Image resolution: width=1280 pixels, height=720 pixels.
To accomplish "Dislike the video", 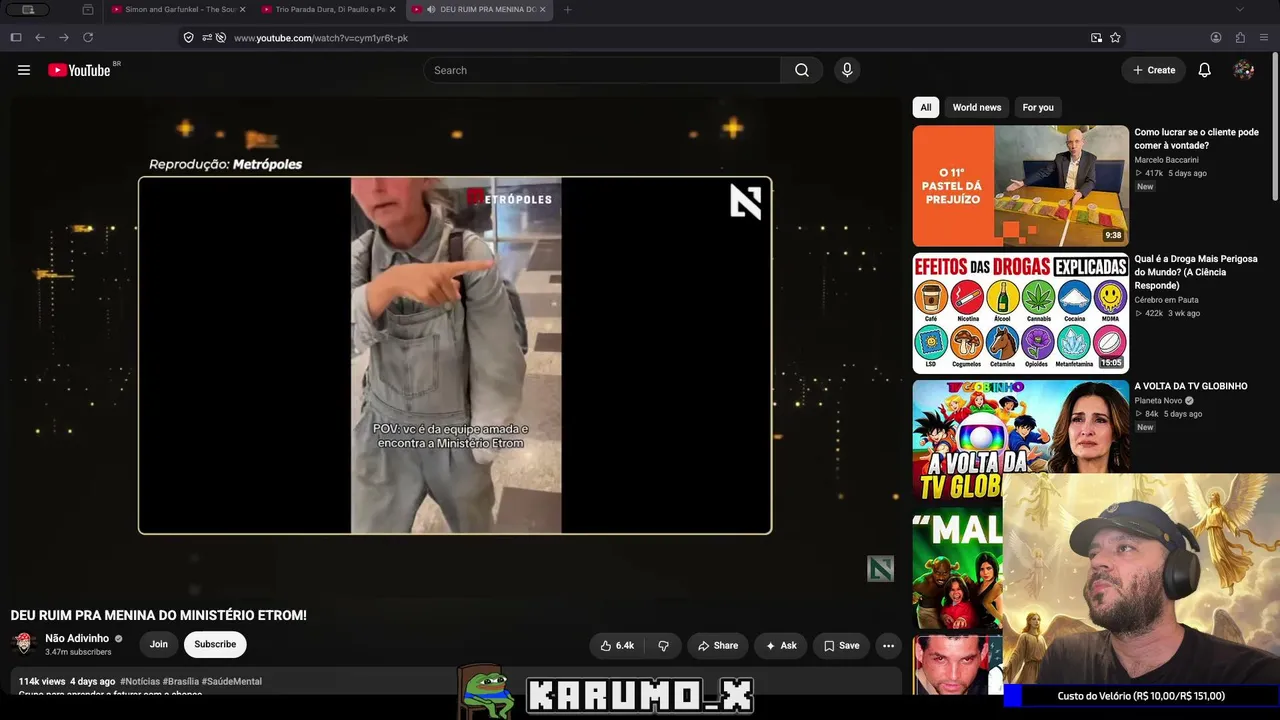I will (x=663, y=646).
